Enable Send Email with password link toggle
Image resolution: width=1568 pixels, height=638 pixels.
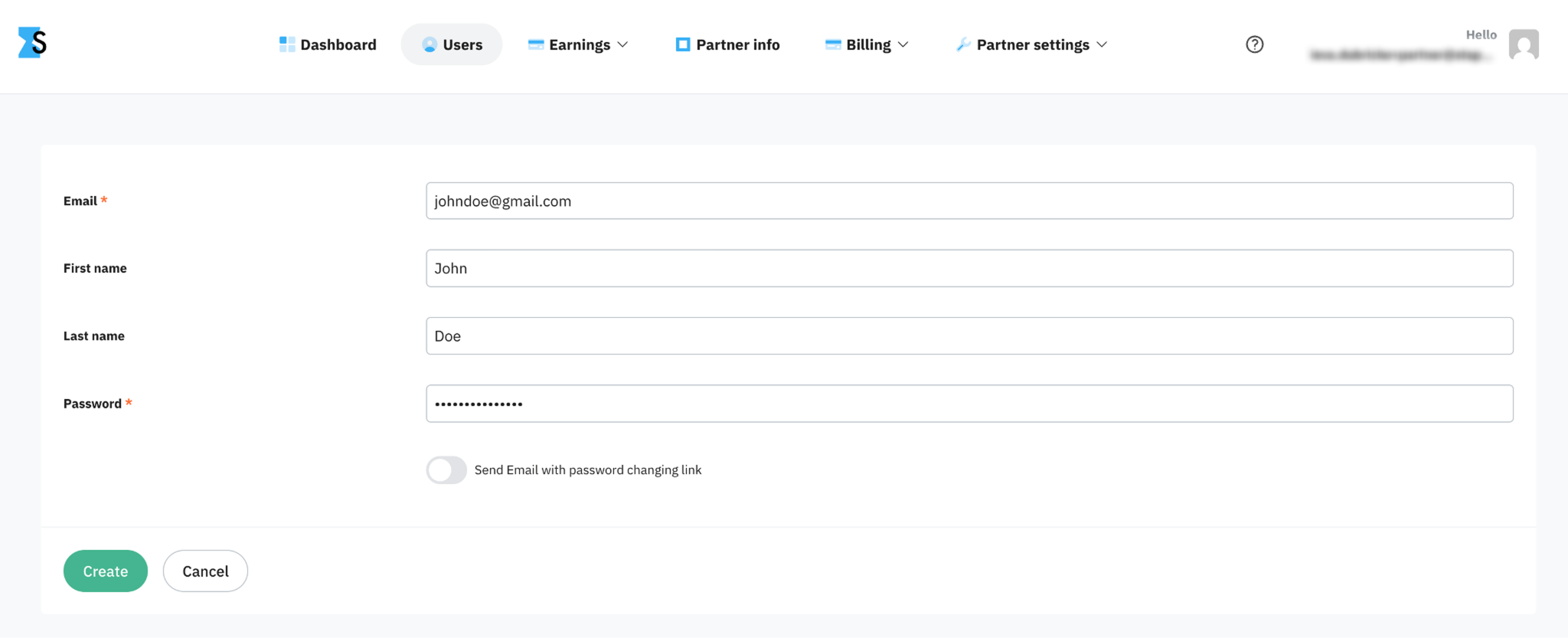tap(446, 470)
